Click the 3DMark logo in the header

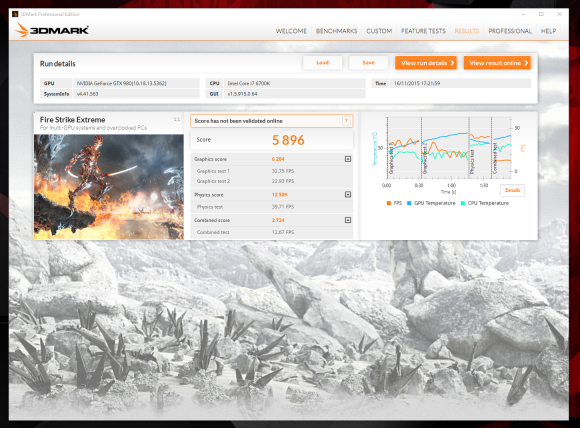52,30
